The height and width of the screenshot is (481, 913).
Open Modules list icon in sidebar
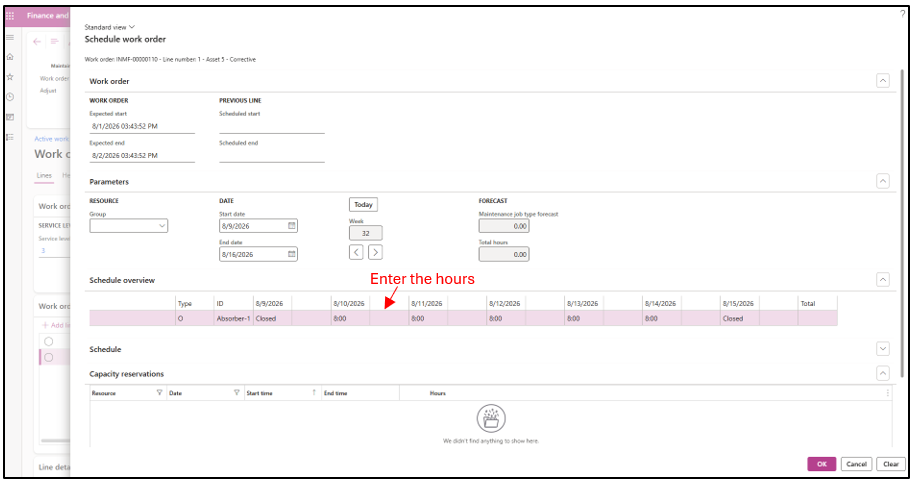coord(10,137)
